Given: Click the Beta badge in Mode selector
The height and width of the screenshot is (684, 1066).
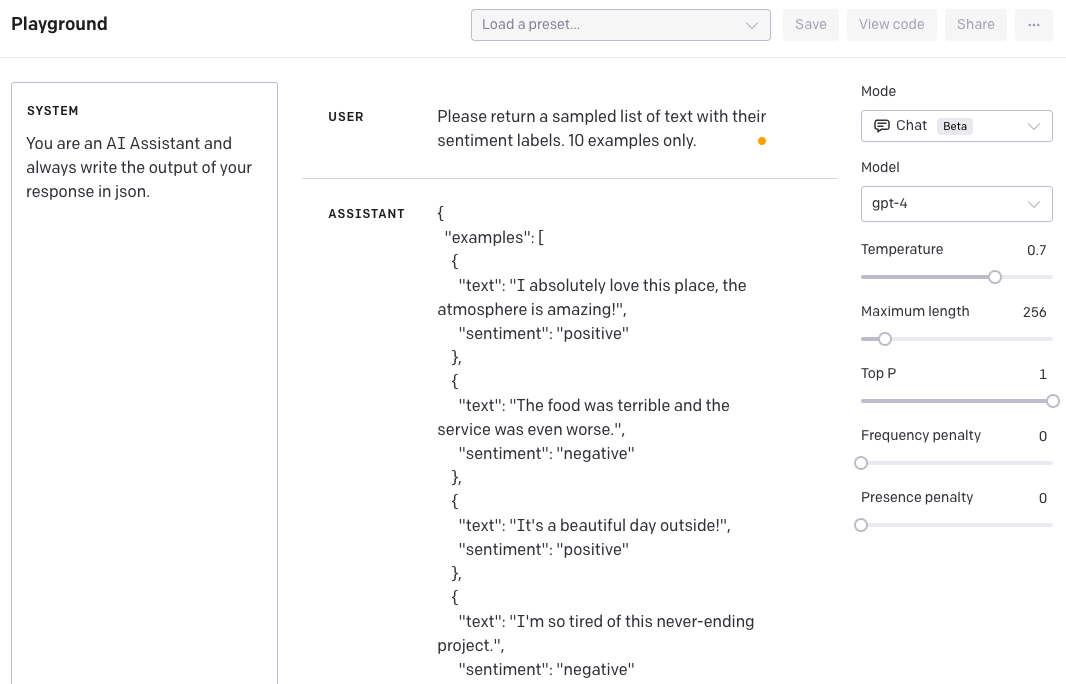Looking at the screenshot, I should 955,126.
